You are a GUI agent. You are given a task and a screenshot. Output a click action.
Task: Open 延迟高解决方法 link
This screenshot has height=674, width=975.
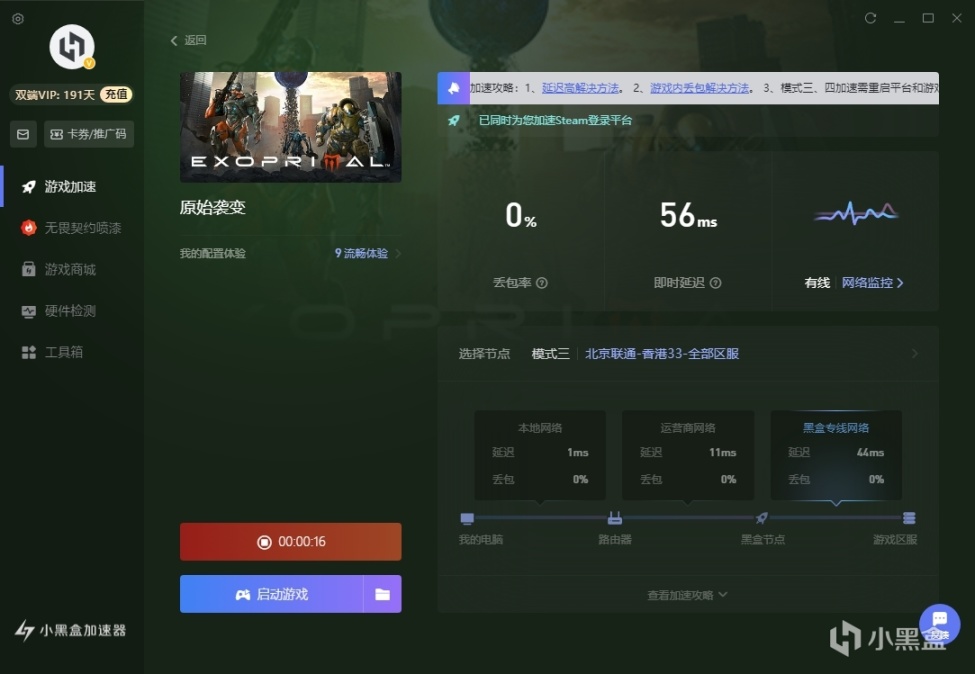(581, 88)
